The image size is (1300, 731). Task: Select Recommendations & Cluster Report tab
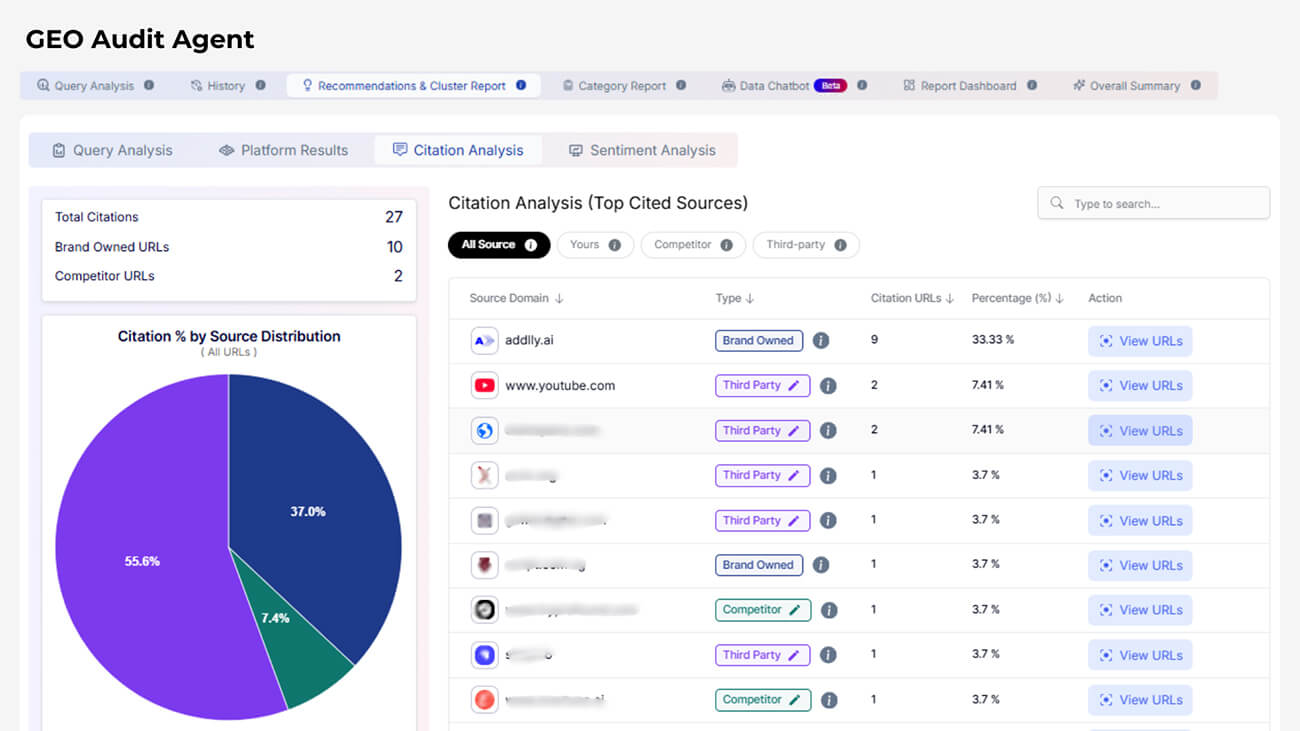(412, 86)
